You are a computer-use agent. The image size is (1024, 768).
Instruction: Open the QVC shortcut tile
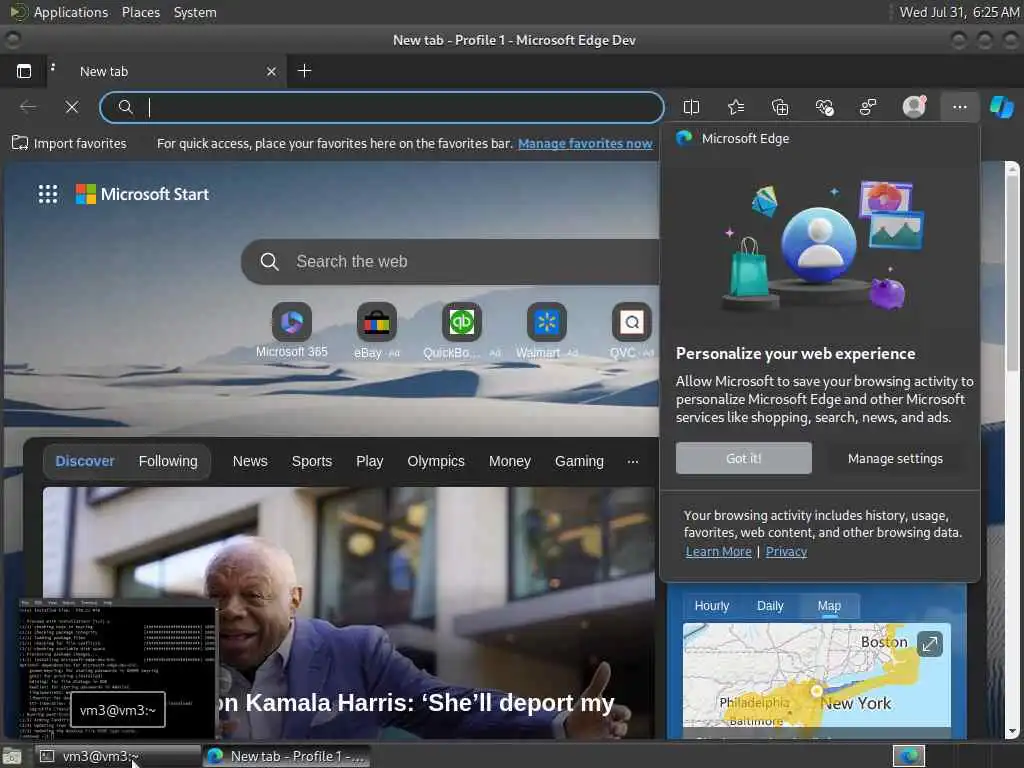coord(632,330)
